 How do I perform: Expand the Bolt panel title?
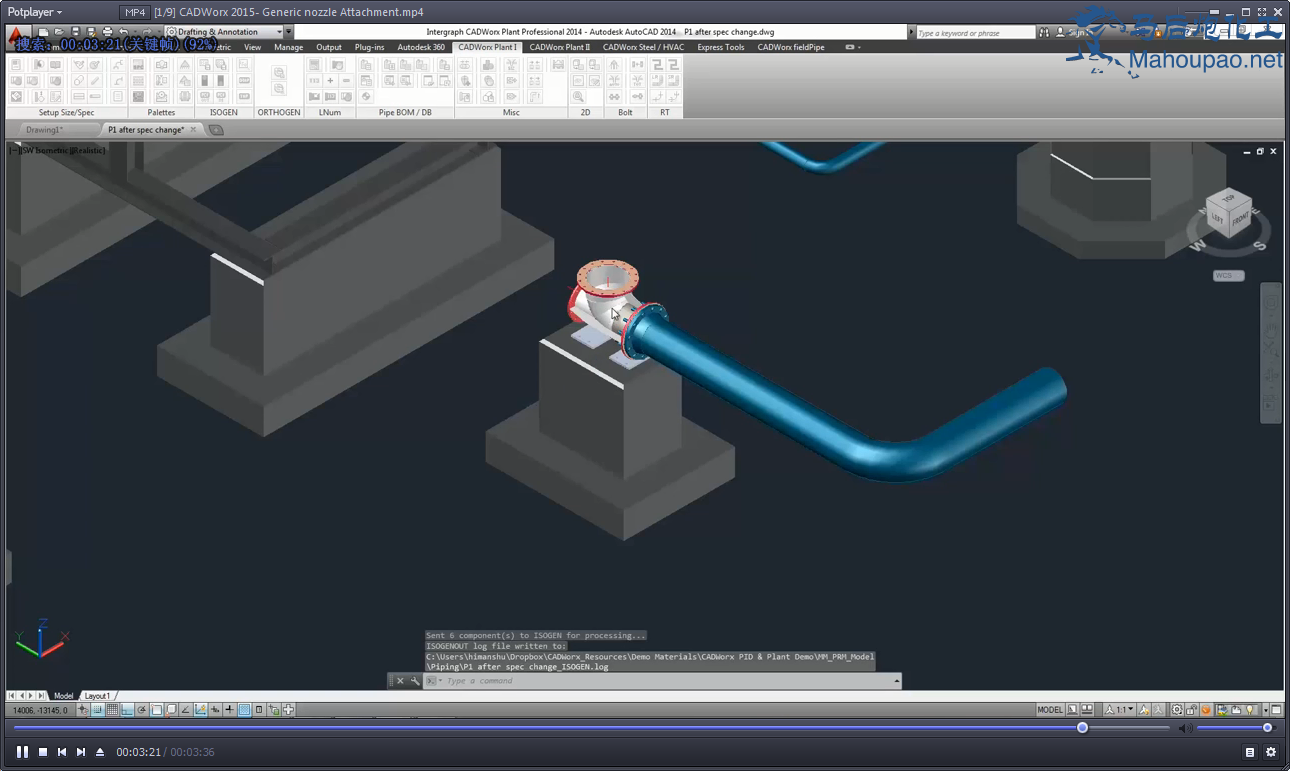(x=625, y=112)
